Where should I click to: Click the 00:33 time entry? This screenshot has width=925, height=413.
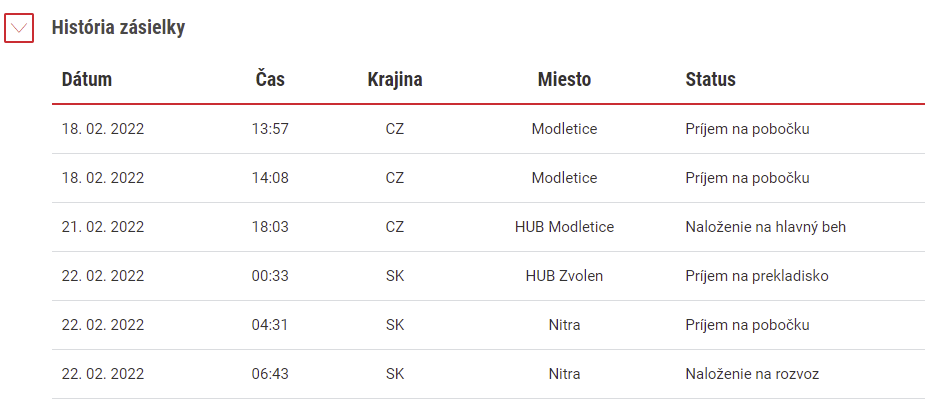click(x=270, y=276)
